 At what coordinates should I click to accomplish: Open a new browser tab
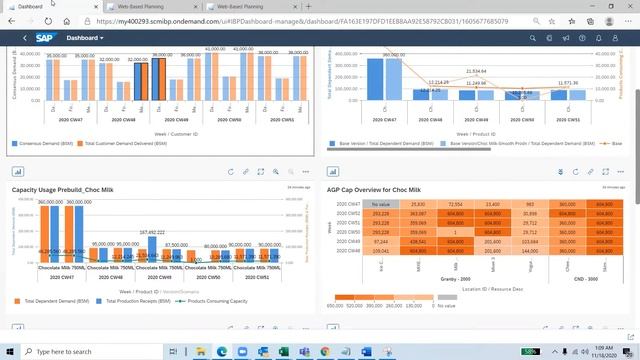pos(309,7)
